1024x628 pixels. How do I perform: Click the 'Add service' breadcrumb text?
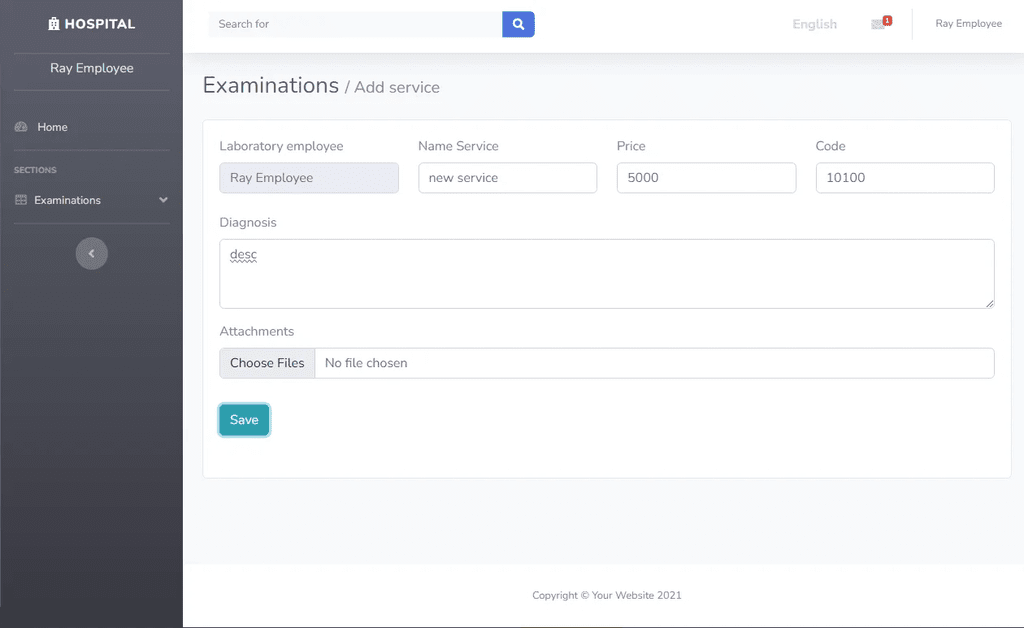[x=396, y=87]
